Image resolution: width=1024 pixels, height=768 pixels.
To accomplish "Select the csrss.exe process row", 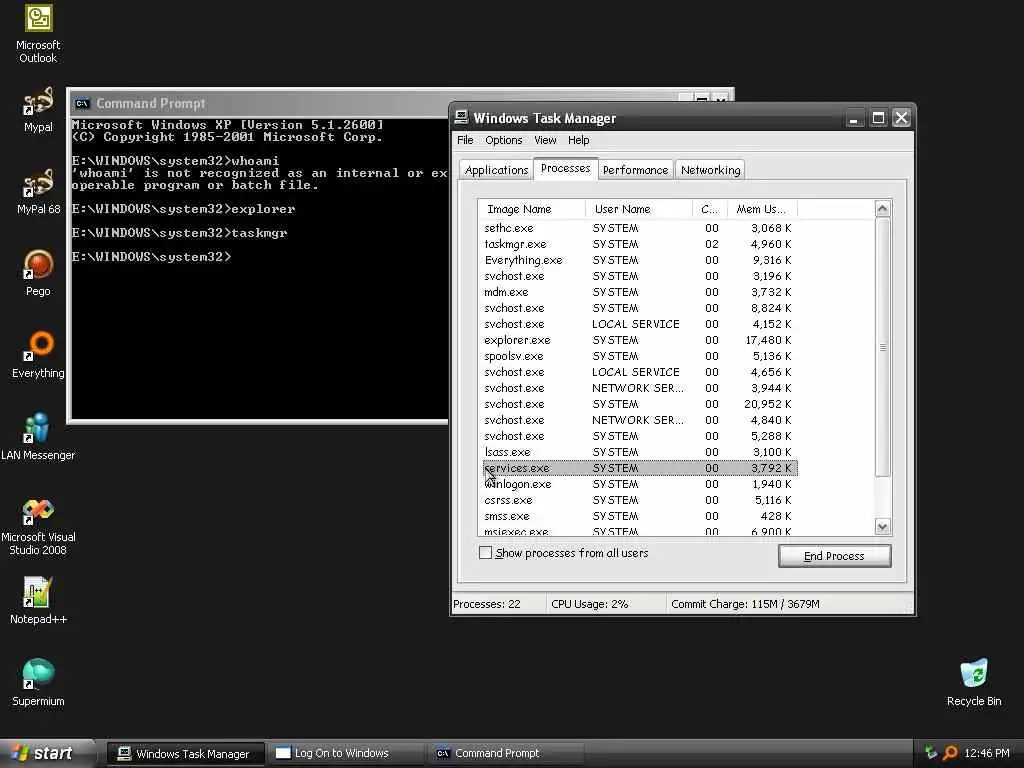I will click(638, 500).
